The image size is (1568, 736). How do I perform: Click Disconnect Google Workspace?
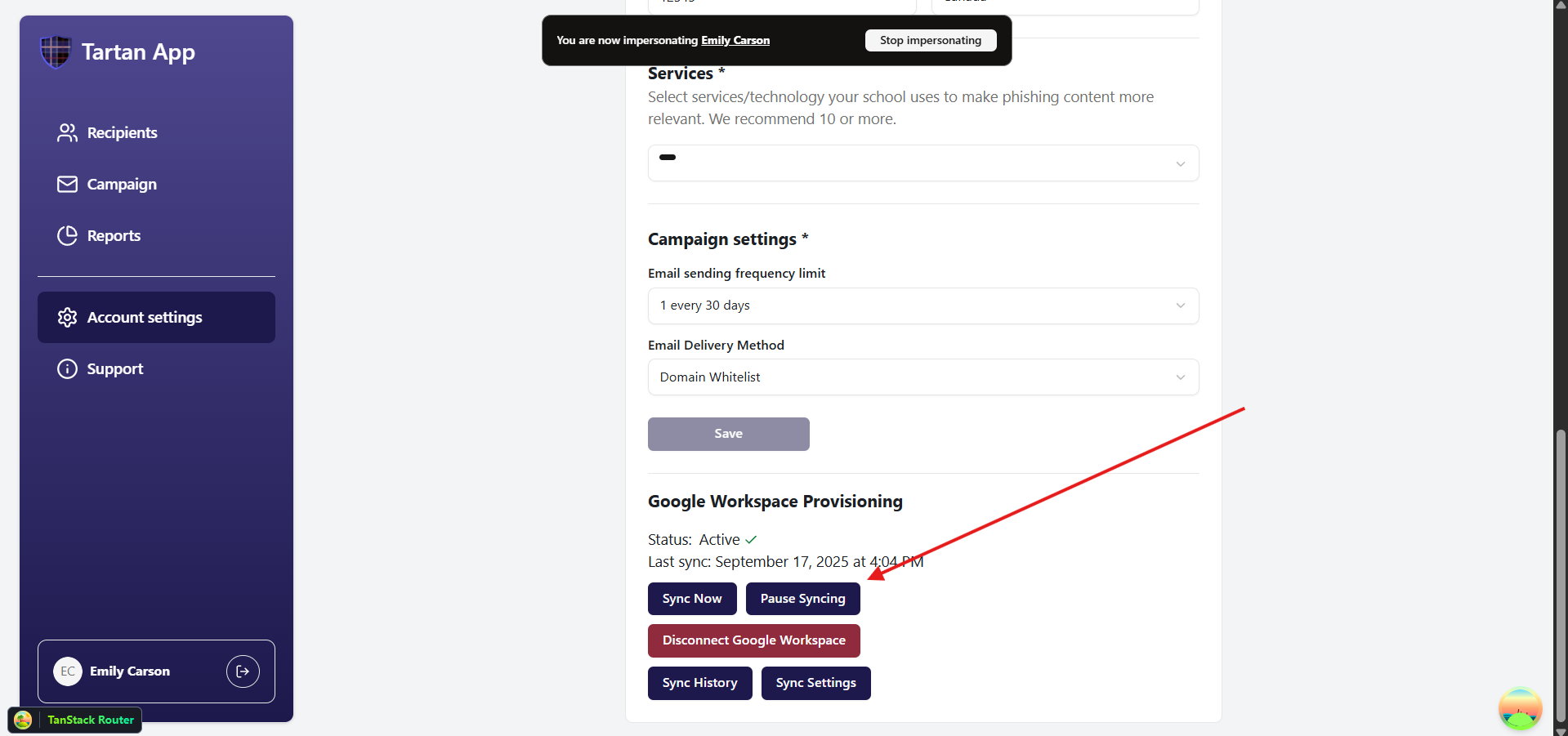click(x=753, y=641)
